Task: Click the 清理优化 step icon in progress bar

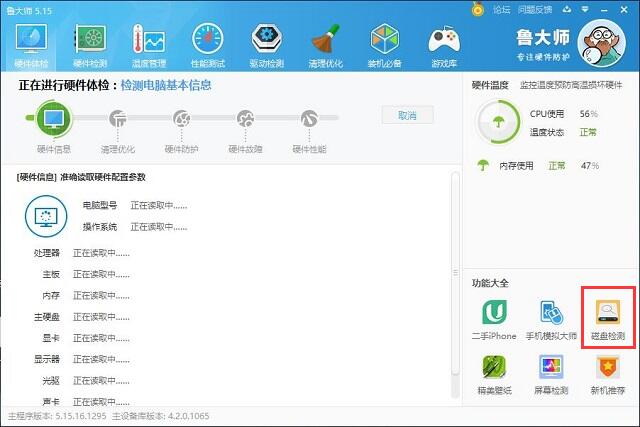Action: coord(118,118)
